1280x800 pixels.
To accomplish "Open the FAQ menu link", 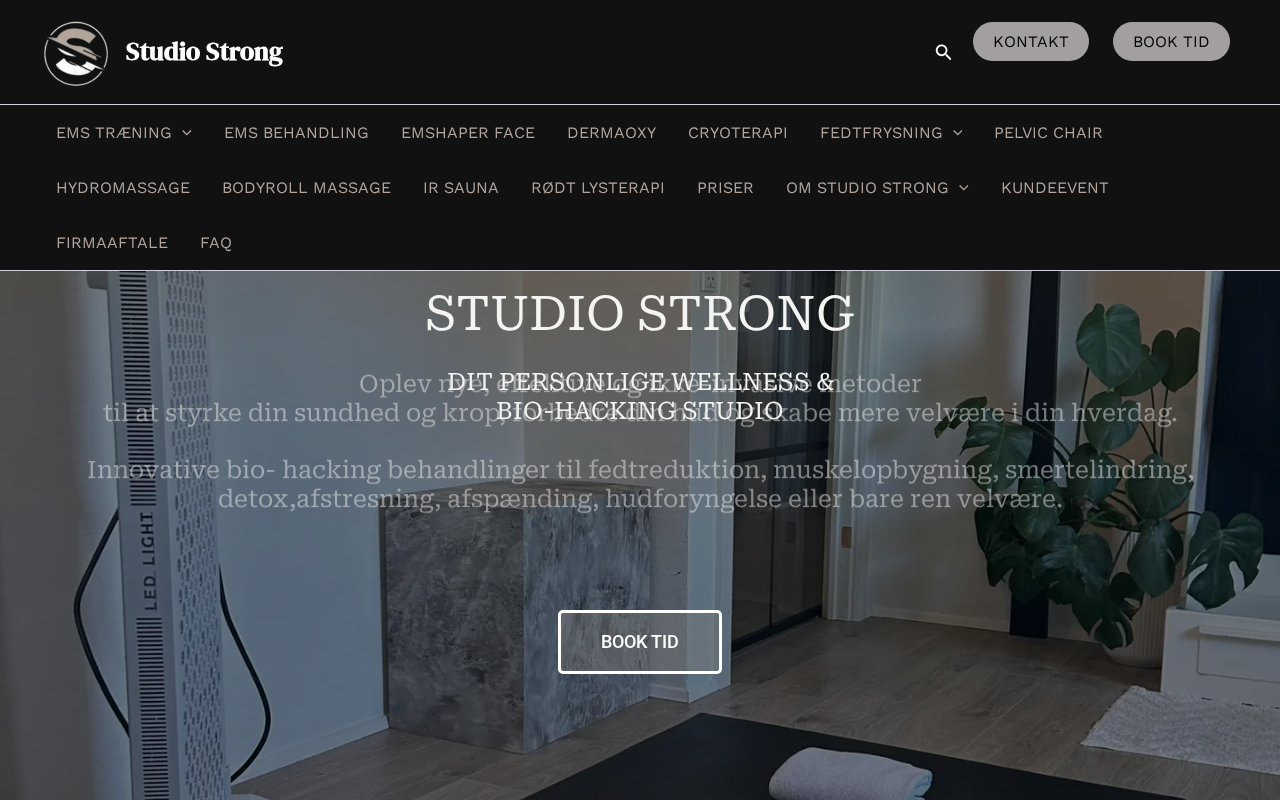I will pyautogui.click(x=216, y=243).
